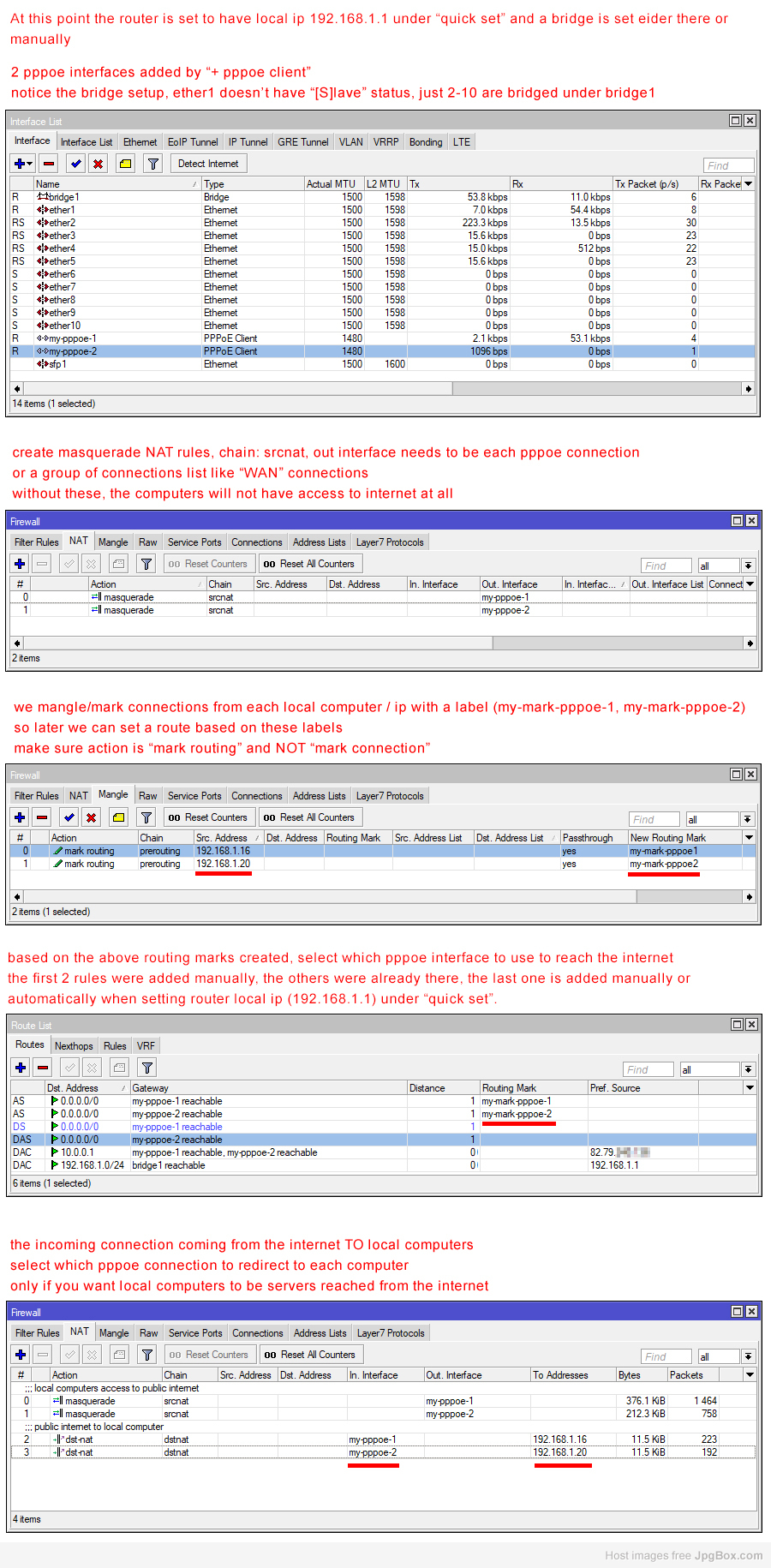This screenshot has height=1568, width=771.
Task: Open the 'all' dropdown in Firewall Mangle window
Action: pos(747,819)
